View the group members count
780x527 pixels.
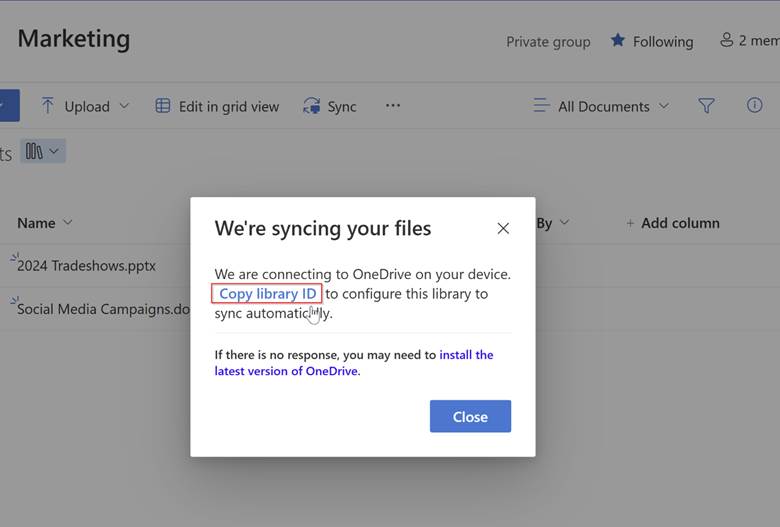749,41
